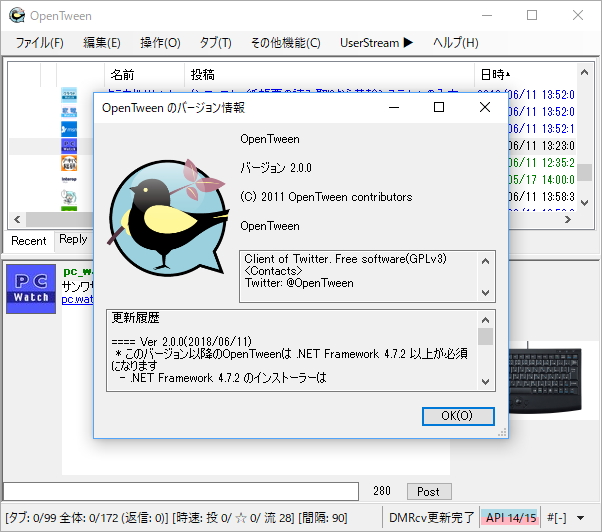602x532 pixels.
Task: Select the 06/11 13:52:1 timeline row
Action: click(541, 129)
